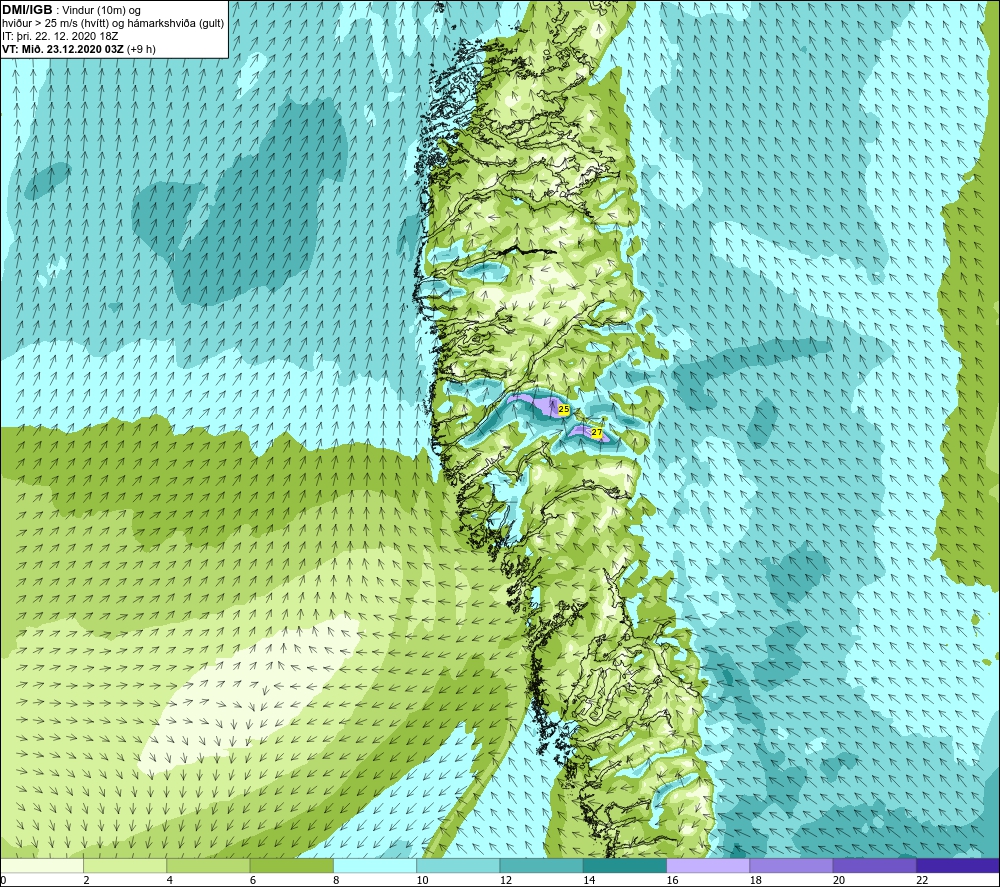
Task: Click the legend scale value 10
Action: coord(423,880)
